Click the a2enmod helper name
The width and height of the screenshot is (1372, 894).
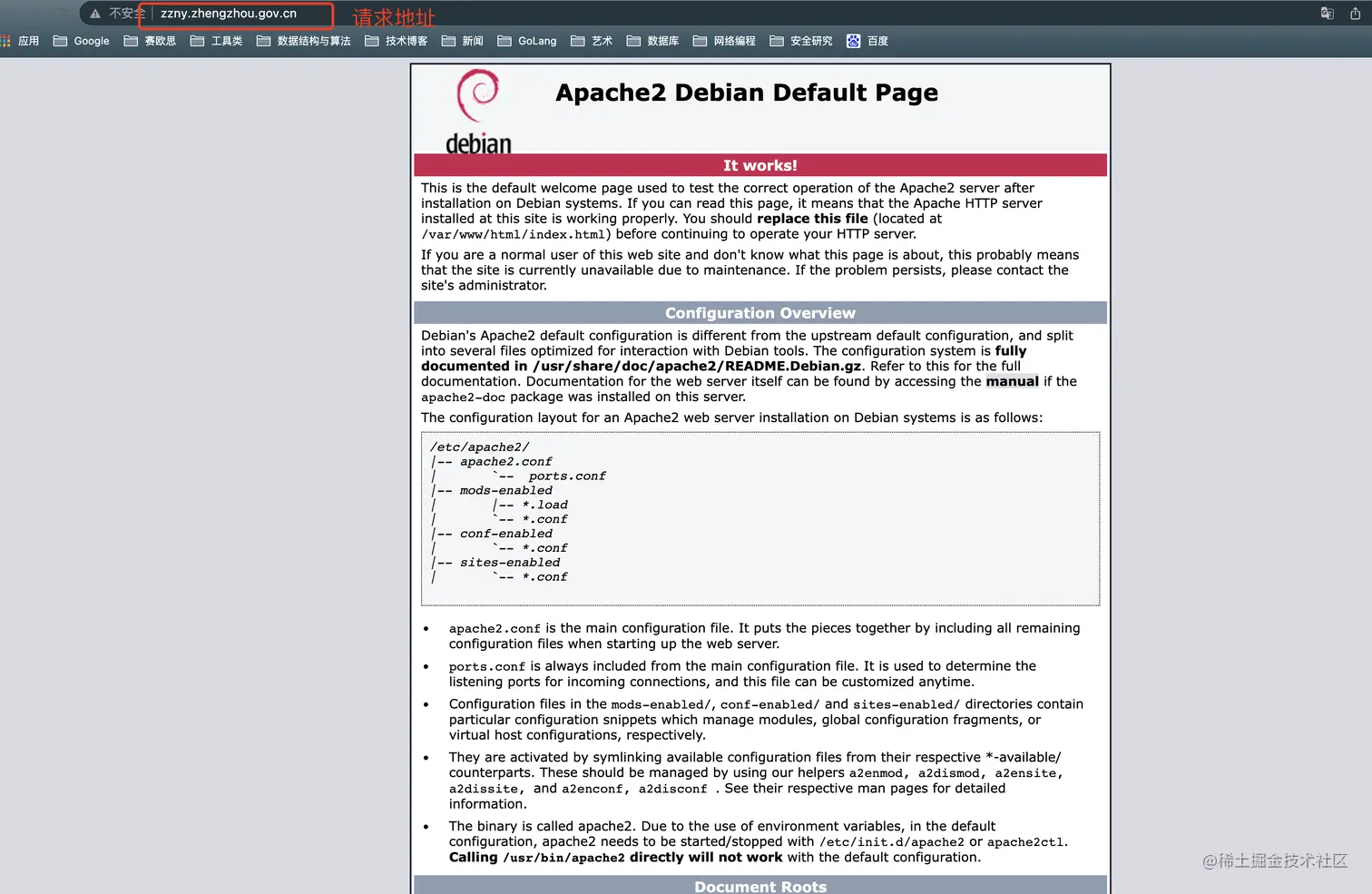pos(876,773)
